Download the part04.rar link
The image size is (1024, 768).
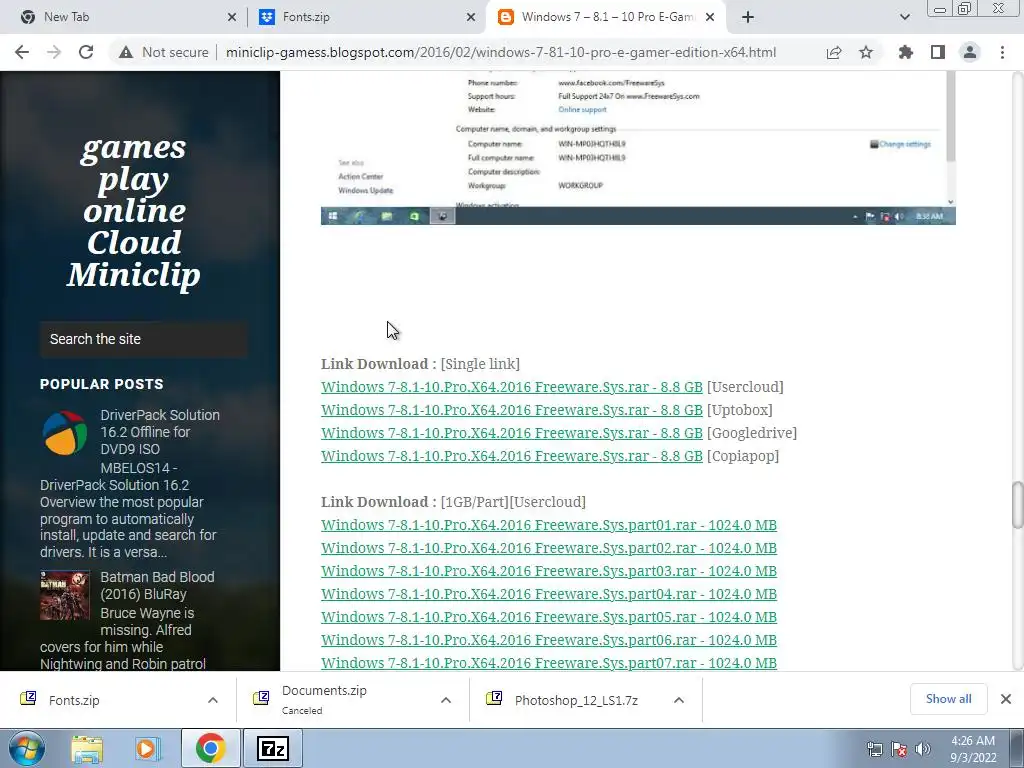pos(549,594)
